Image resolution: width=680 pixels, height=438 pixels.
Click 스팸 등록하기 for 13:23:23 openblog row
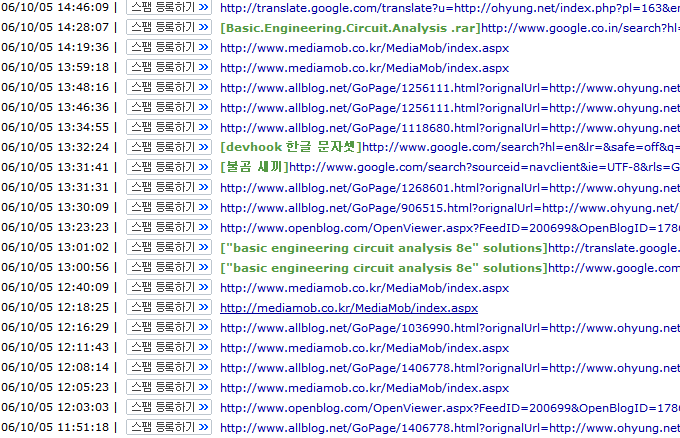(169, 227)
